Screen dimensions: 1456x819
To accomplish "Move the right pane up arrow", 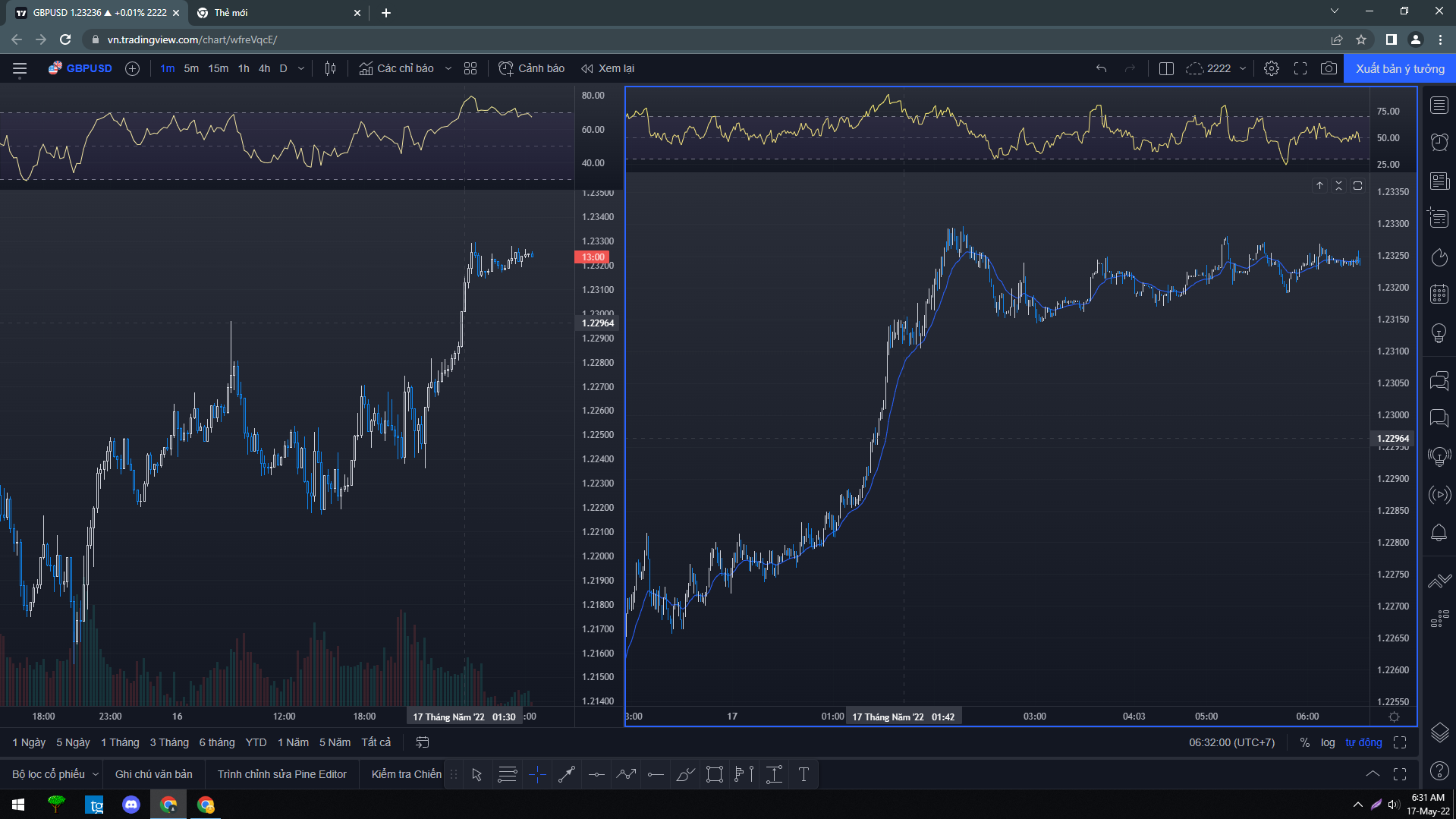I will [1319, 185].
